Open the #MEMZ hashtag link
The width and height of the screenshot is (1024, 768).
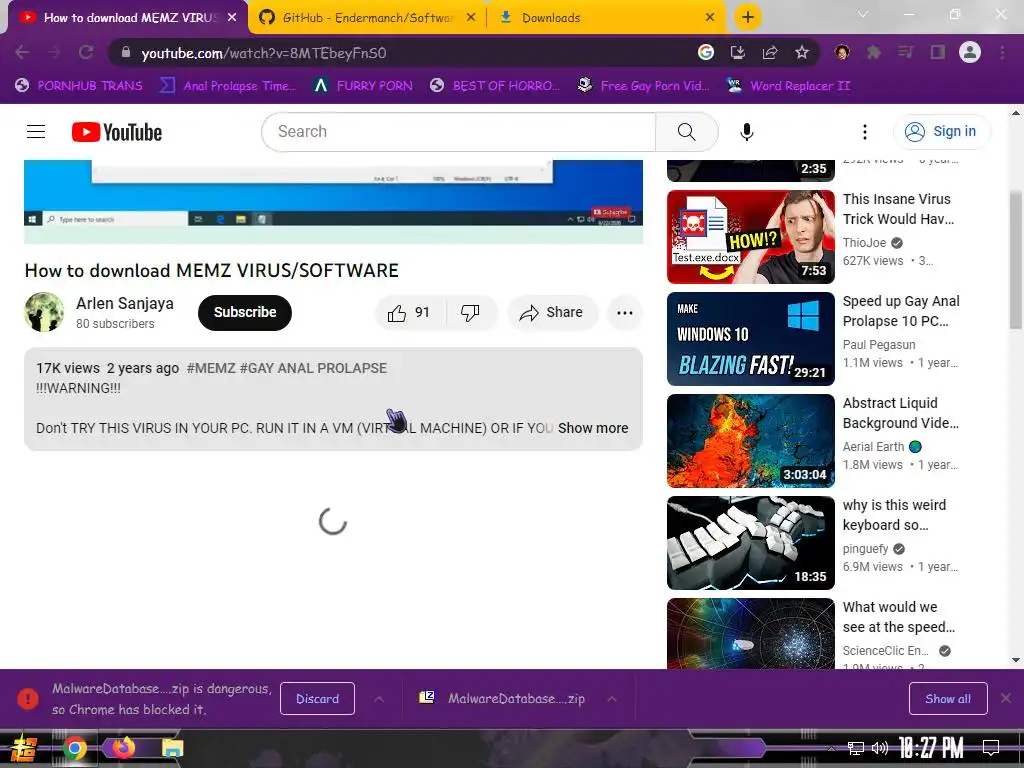click(x=211, y=368)
